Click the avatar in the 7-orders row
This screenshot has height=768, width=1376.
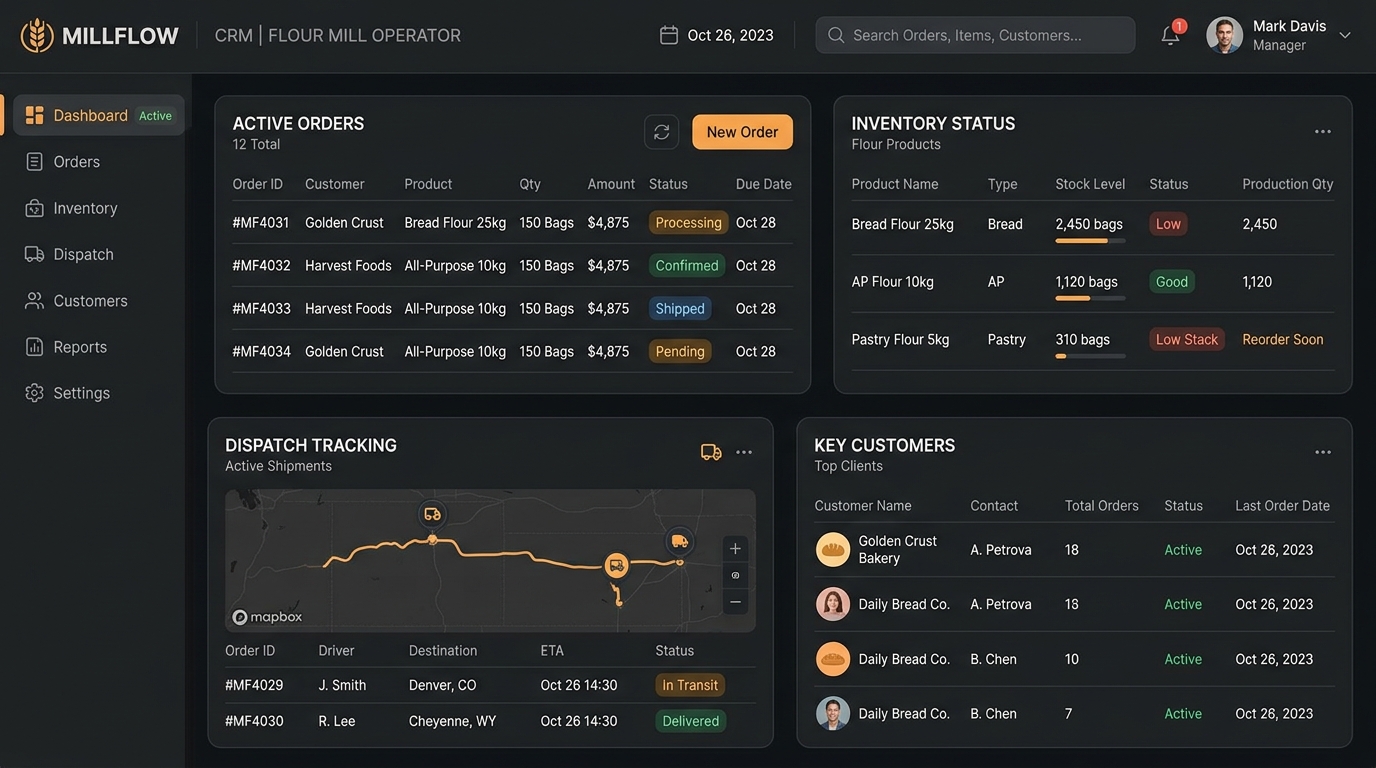click(x=833, y=713)
